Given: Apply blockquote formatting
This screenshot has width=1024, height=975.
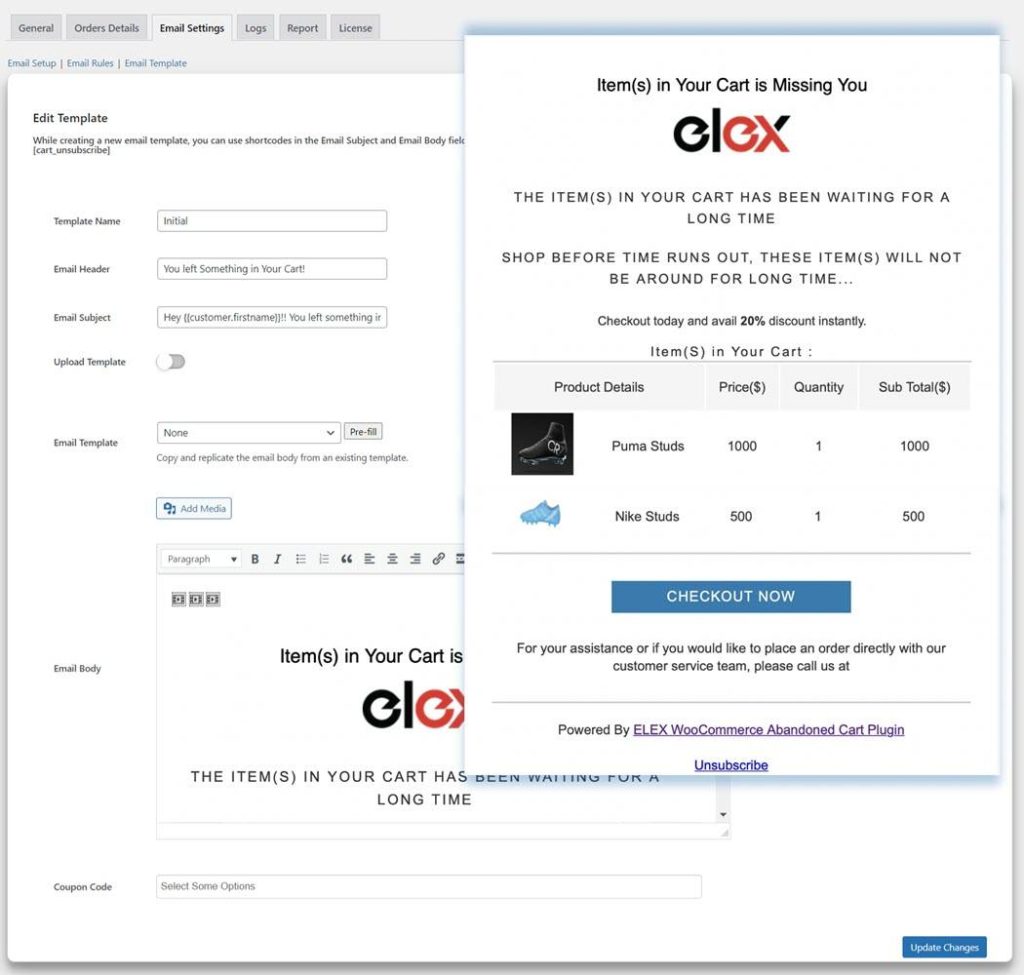Looking at the screenshot, I should (x=346, y=559).
